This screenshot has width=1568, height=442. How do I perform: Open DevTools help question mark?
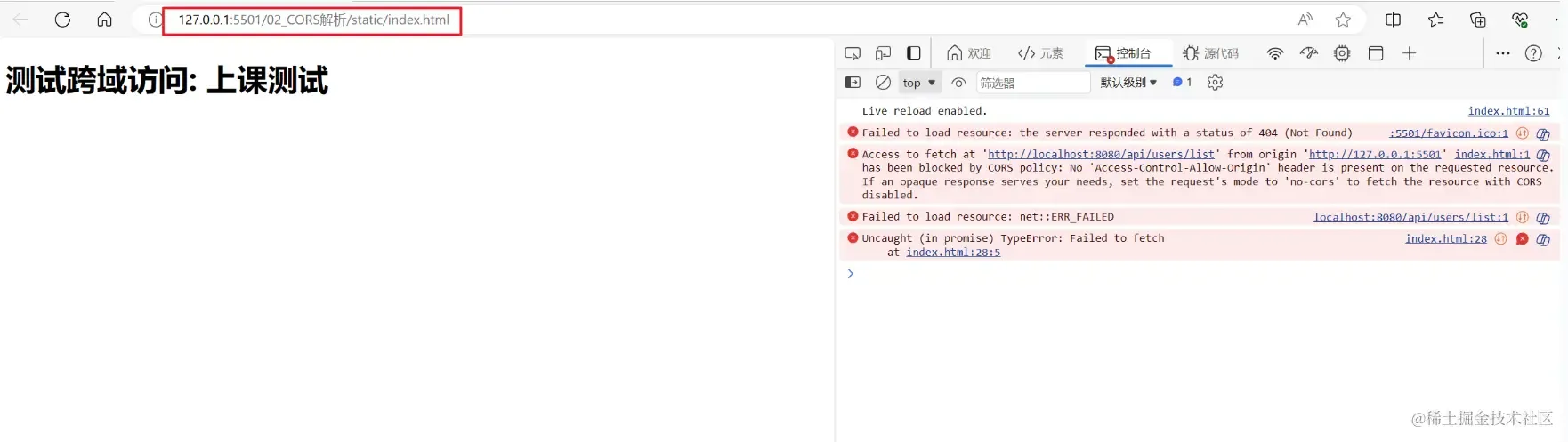pos(1533,53)
